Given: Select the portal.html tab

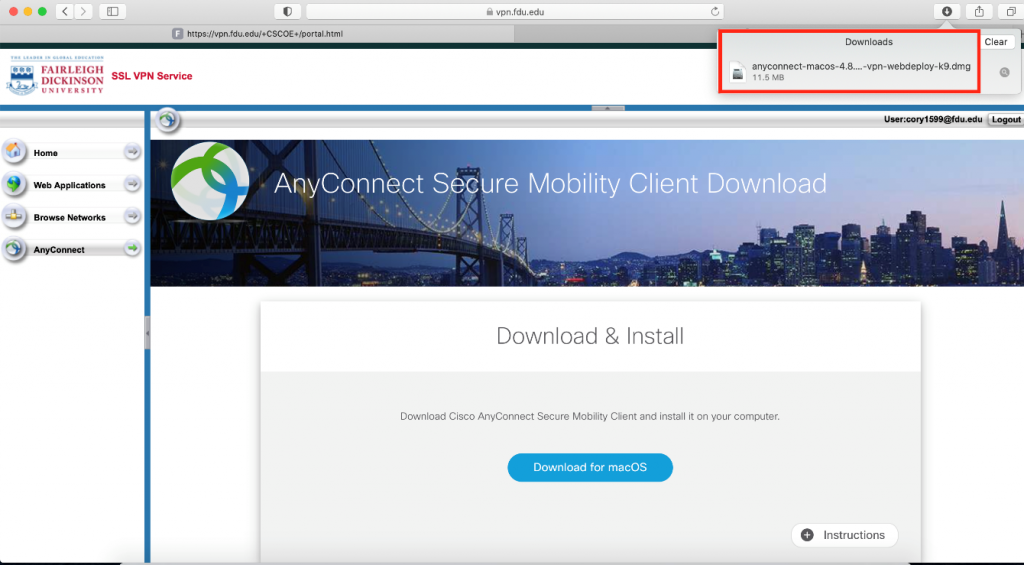Looking at the screenshot, I should click(x=257, y=33).
